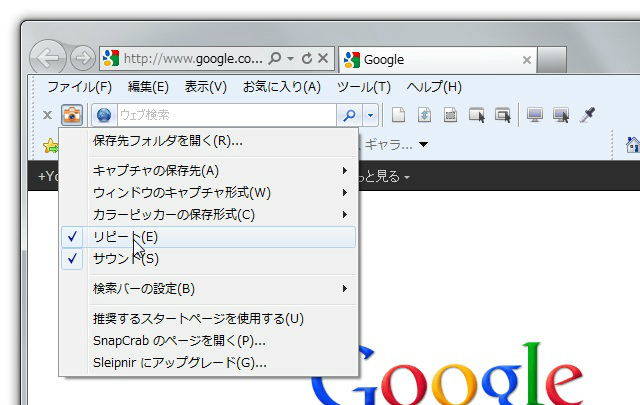The width and height of the screenshot is (640, 405).
Task: Open the search dropdown arrow next to magnifier
Action: [x=370, y=115]
